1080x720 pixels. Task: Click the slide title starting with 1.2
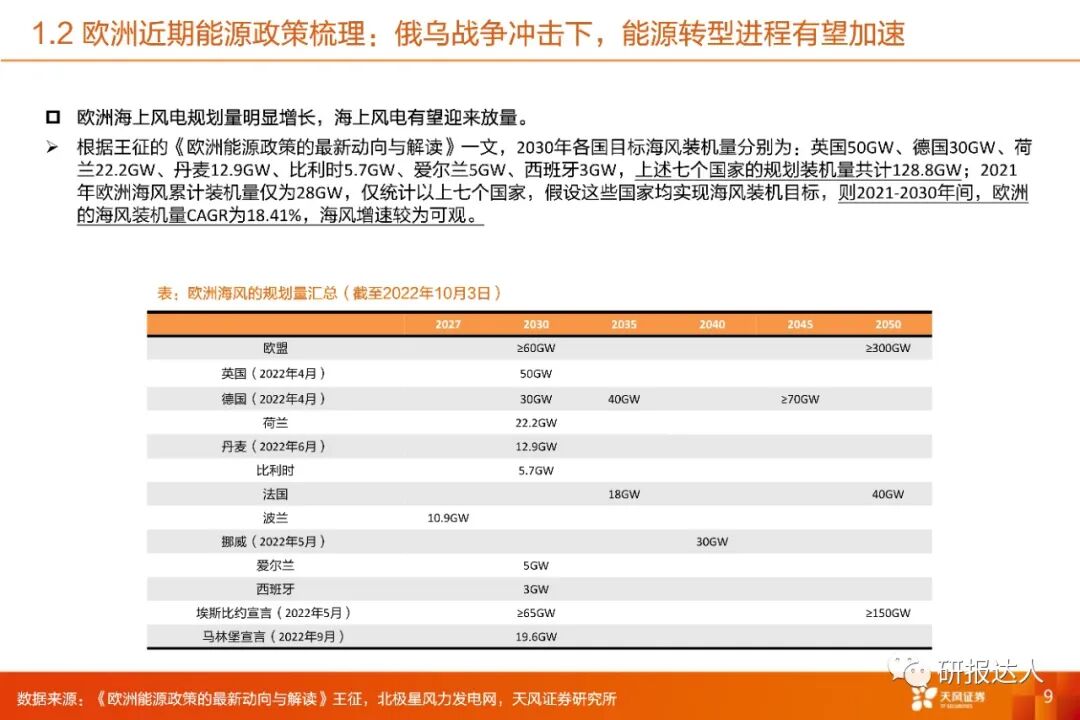click(468, 33)
